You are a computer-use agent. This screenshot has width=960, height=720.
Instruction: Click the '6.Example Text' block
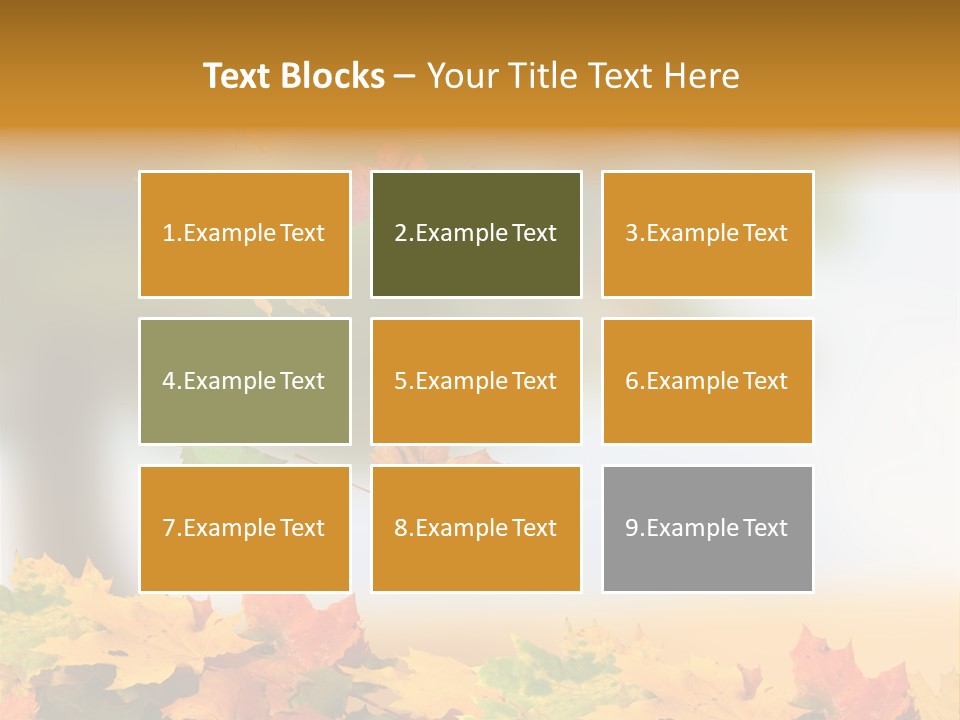pyautogui.click(x=707, y=381)
